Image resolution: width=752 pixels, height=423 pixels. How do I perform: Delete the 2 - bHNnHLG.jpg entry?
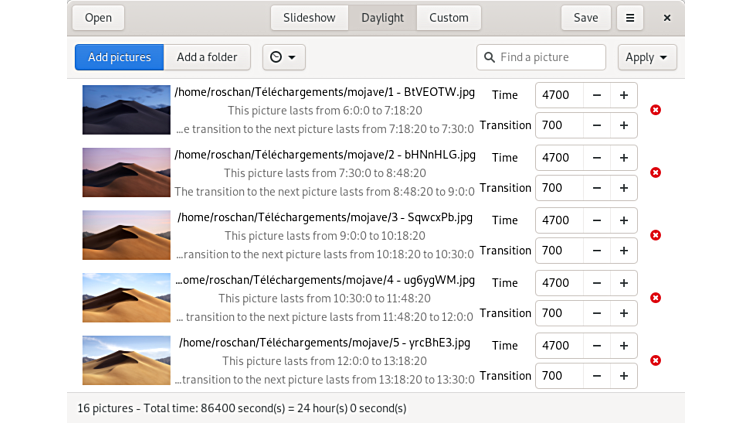click(655, 173)
